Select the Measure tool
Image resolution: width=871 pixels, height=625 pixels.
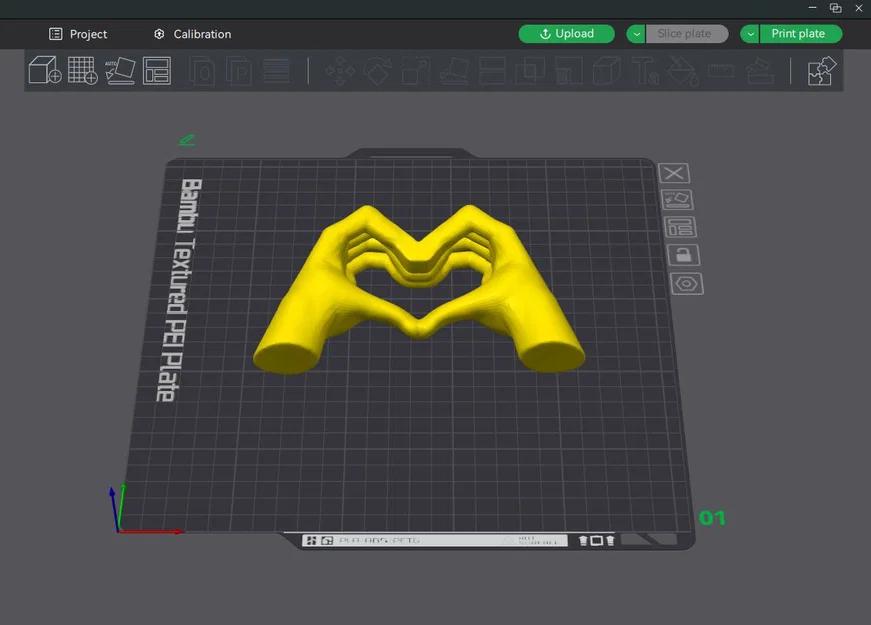722,70
